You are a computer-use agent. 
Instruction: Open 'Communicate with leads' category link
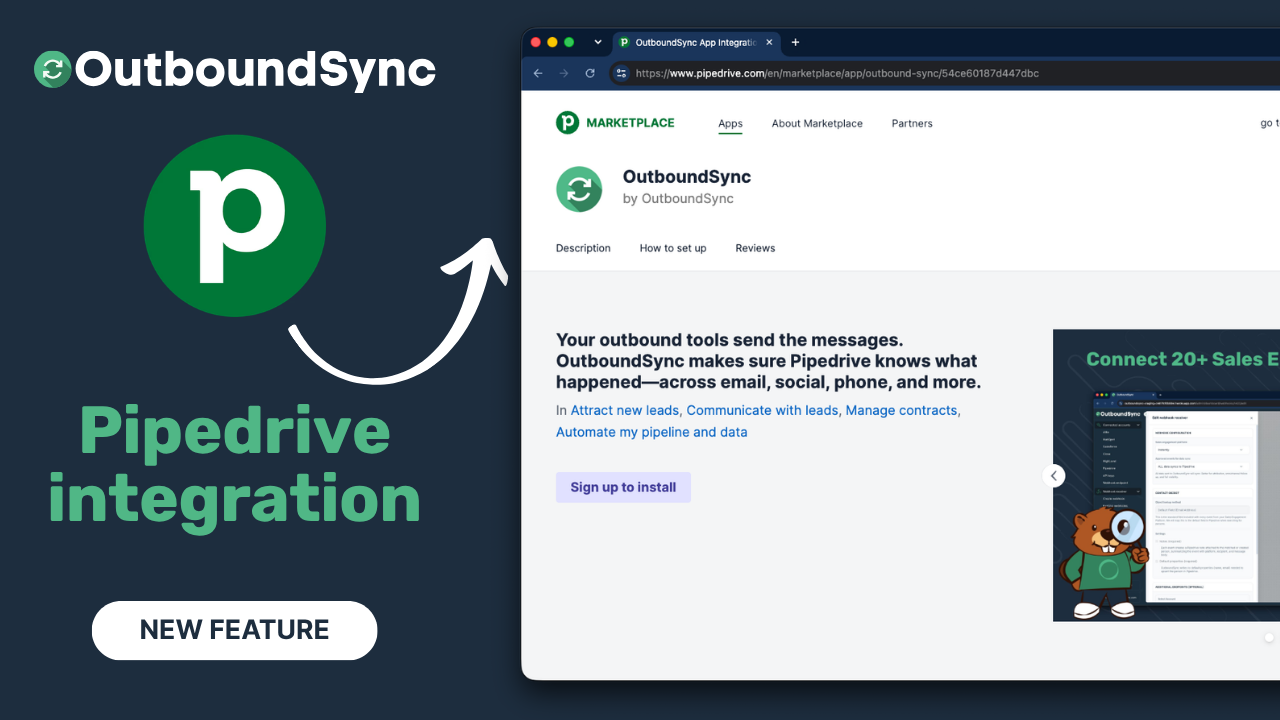click(763, 410)
